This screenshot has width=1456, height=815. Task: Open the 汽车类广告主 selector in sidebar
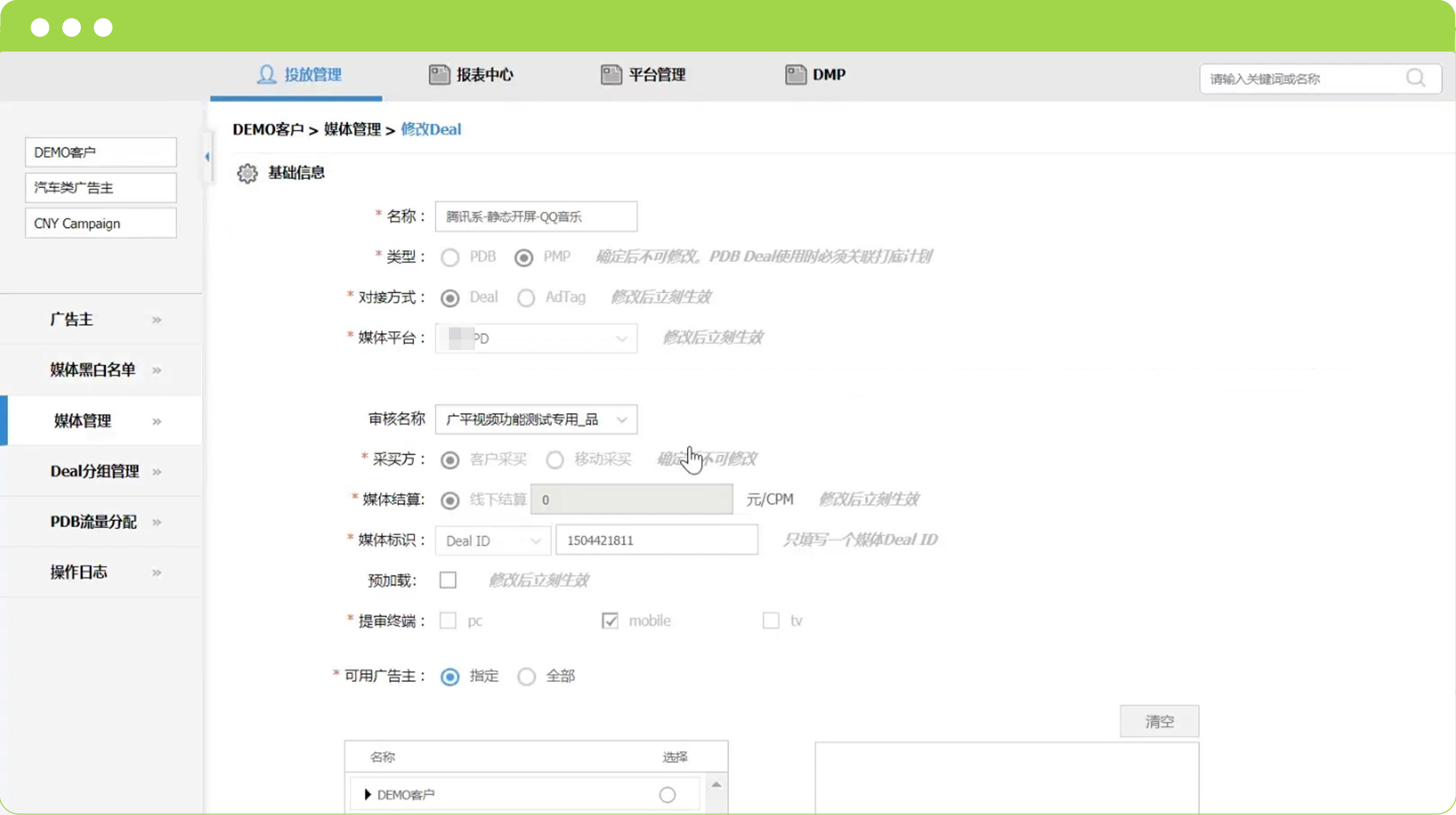[101, 188]
